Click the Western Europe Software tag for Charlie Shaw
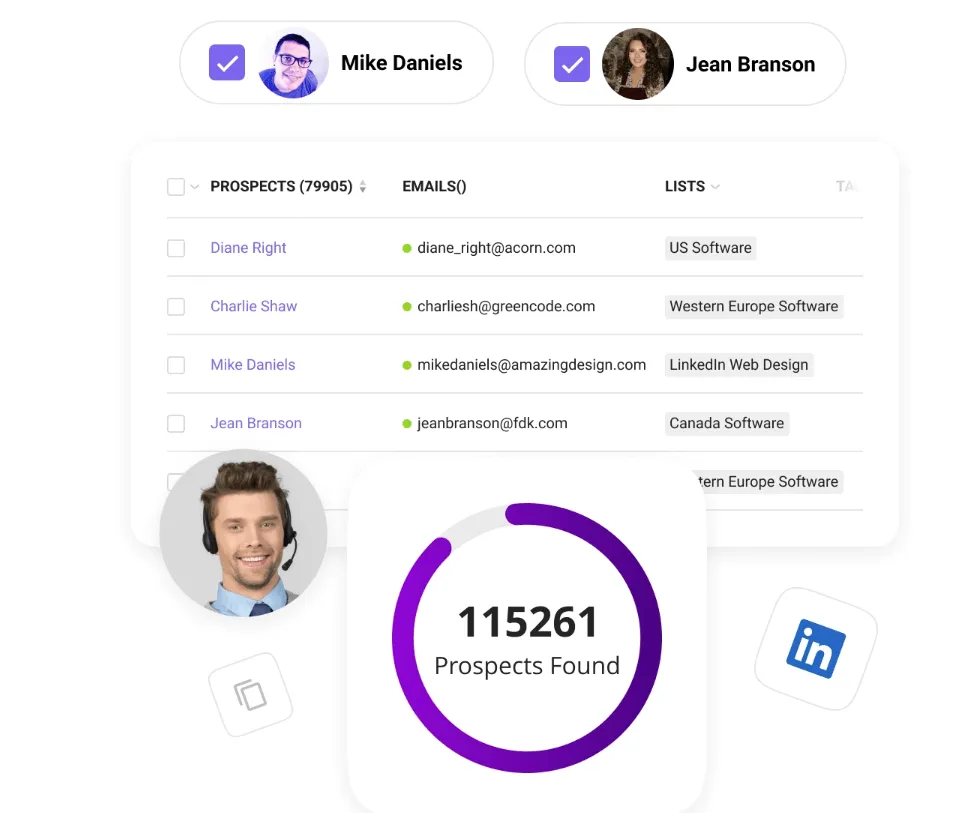The height and width of the screenshot is (813, 958). [754, 306]
